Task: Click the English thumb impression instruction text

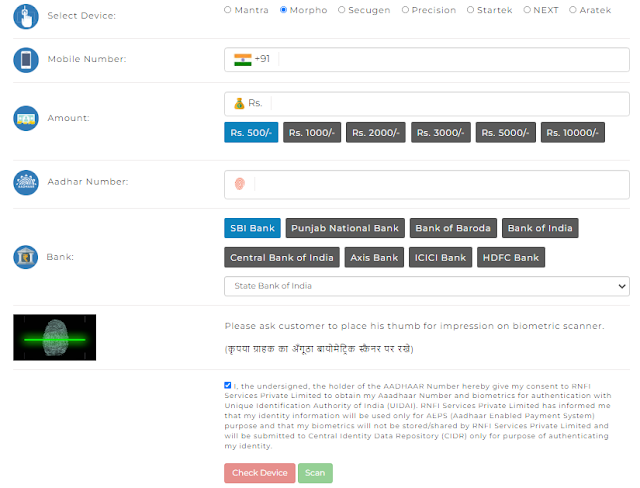Action: point(414,326)
